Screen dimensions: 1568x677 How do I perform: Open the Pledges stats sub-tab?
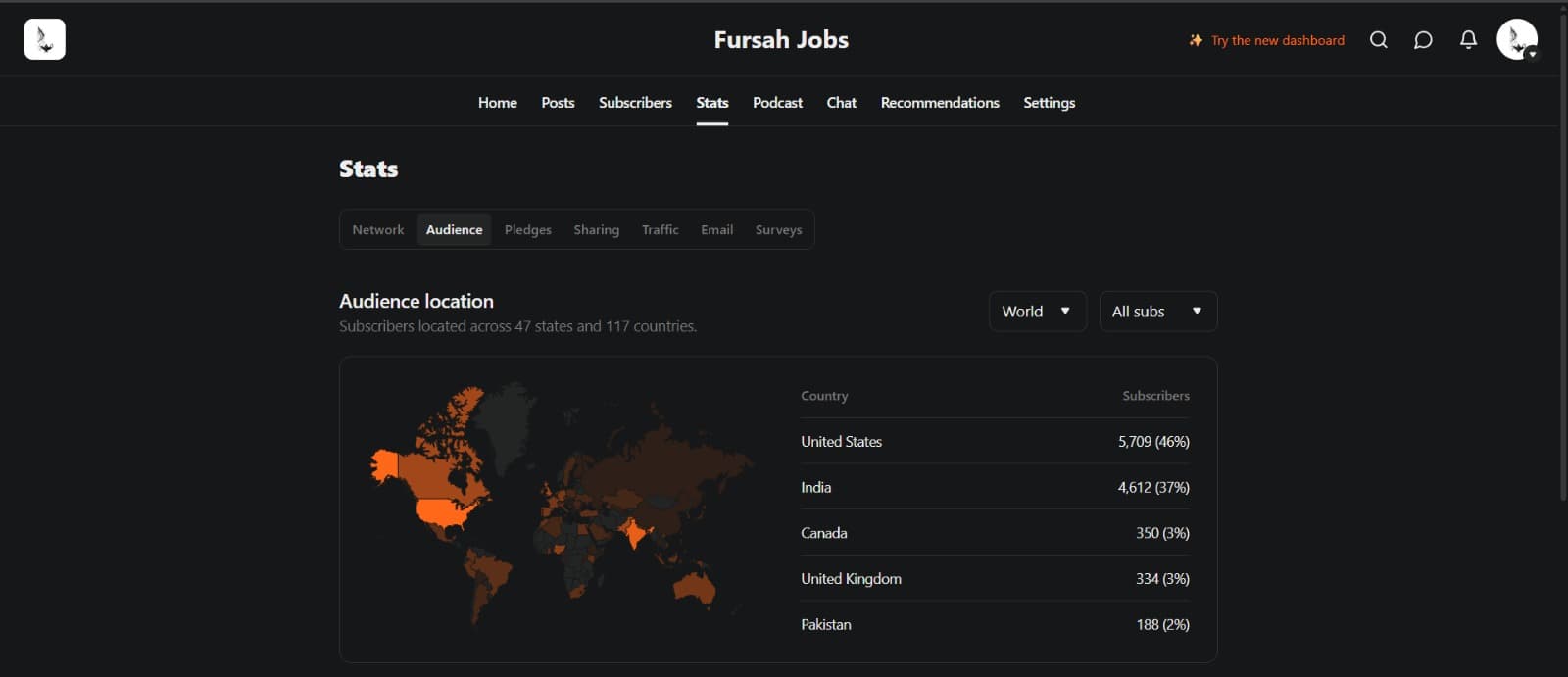coord(528,229)
